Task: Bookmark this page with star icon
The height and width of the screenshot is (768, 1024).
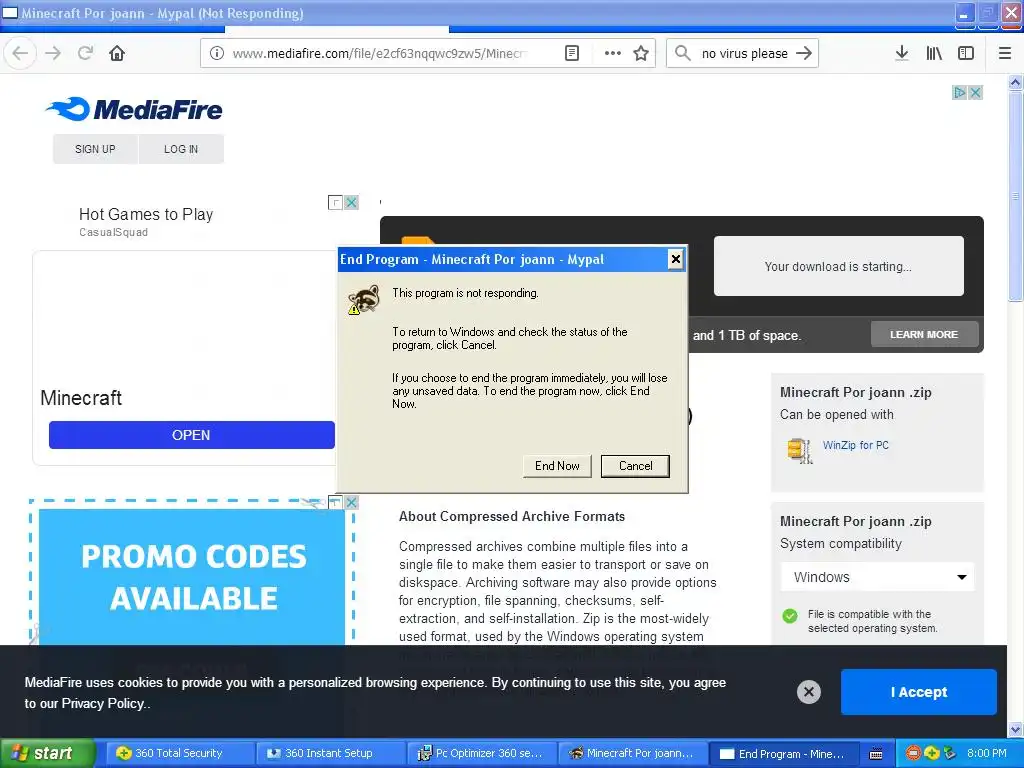Action: (x=641, y=53)
